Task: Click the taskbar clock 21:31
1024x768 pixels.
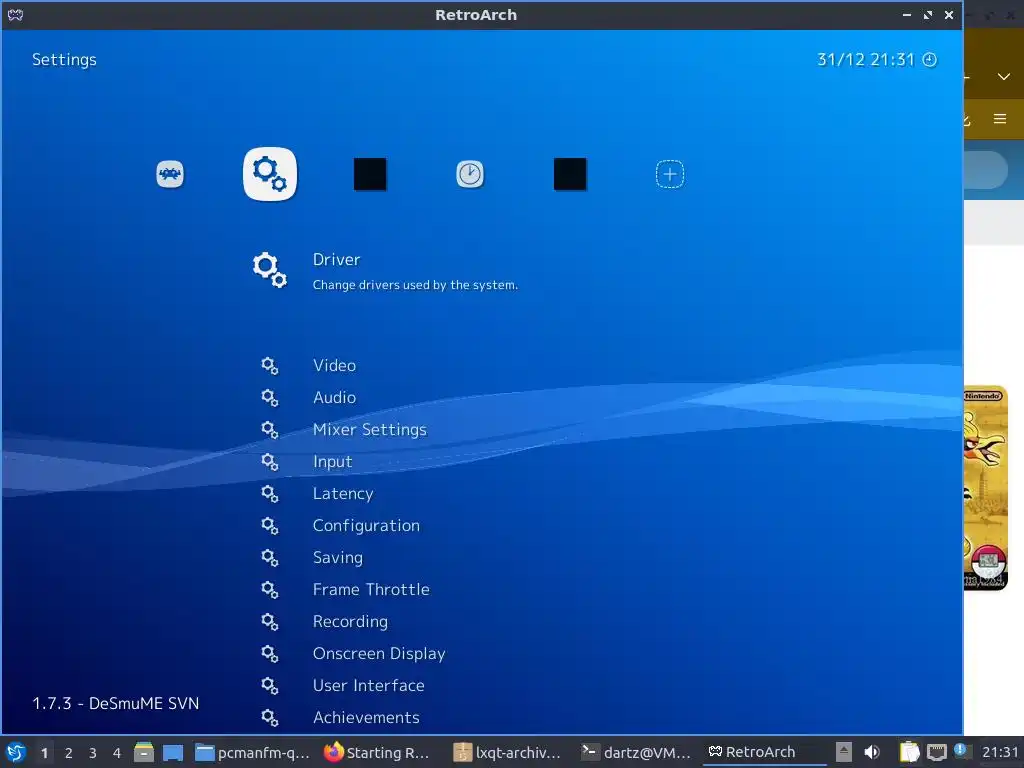Action: 1000,753
